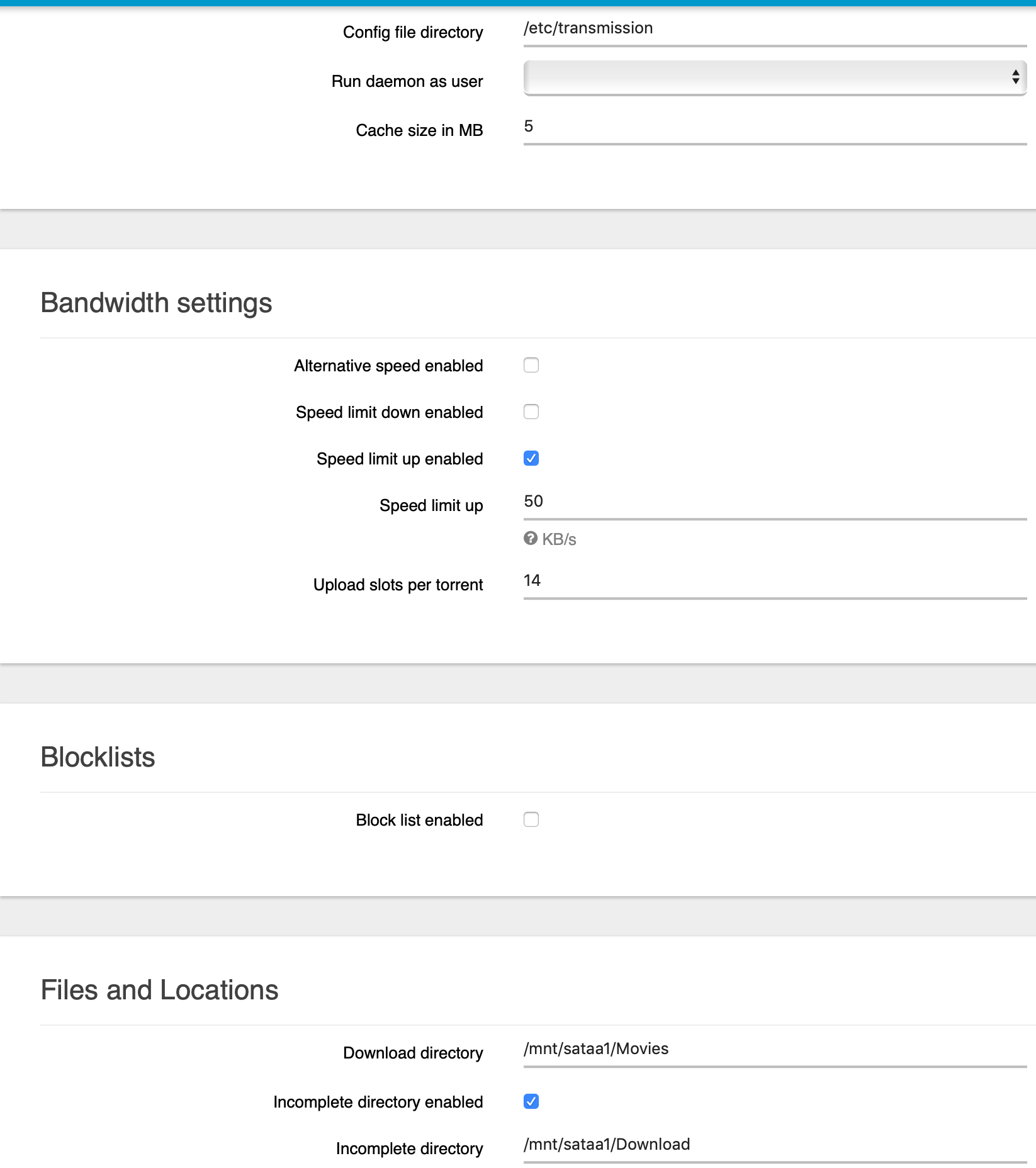Enable the Speed limit down checkbox
Viewport: 1036px width, 1168px height.
[x=531, y=412]
